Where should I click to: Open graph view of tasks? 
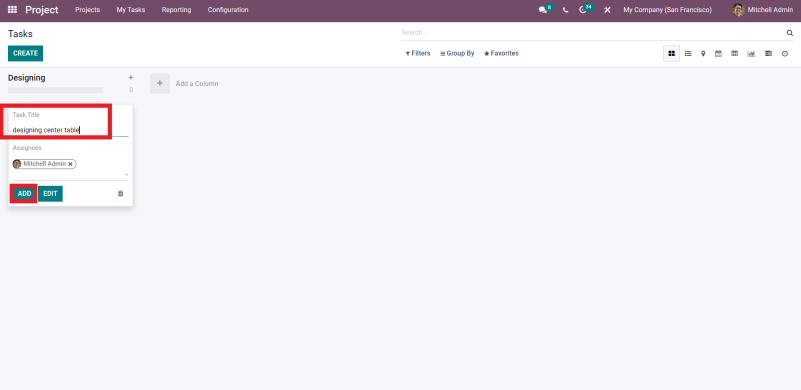pyautogui.click(x=751, y=53)
